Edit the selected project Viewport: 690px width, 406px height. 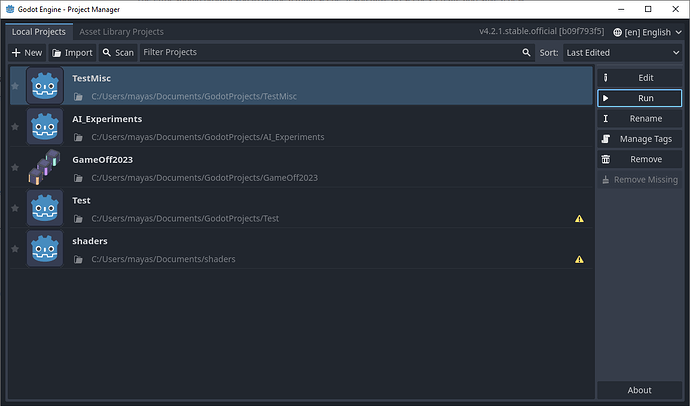(x=639, y=78)
